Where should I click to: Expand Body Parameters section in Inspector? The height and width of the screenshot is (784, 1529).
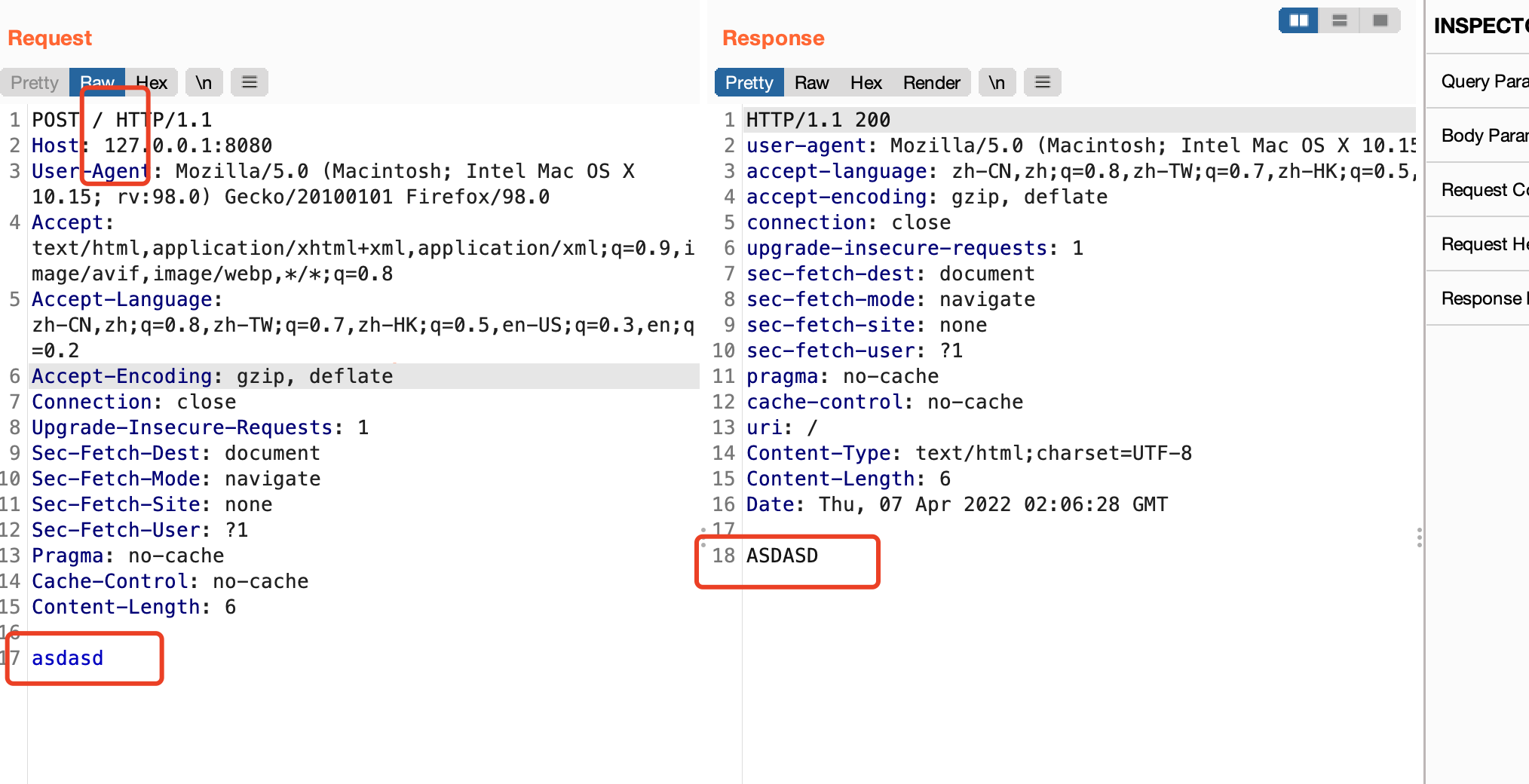click(1478, 135)
